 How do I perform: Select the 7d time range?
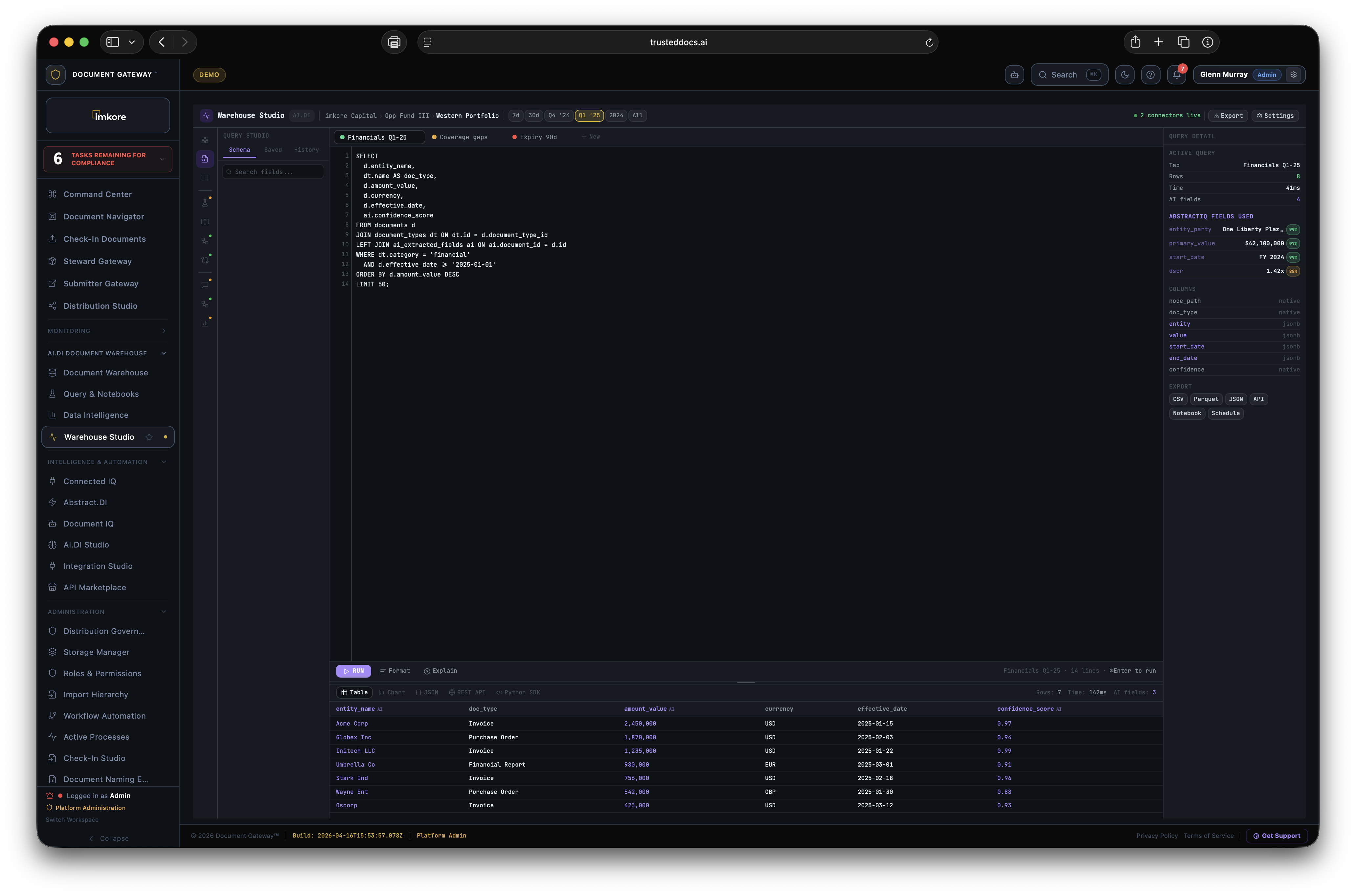point(515,115)
